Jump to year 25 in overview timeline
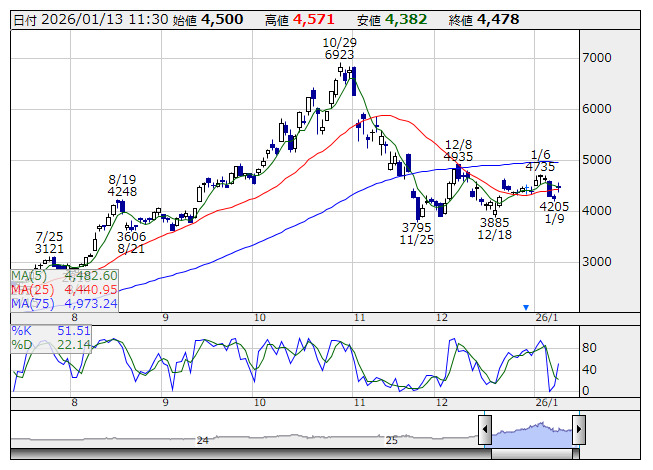Viewport: 653px width, 470px height. coord(392,440)
